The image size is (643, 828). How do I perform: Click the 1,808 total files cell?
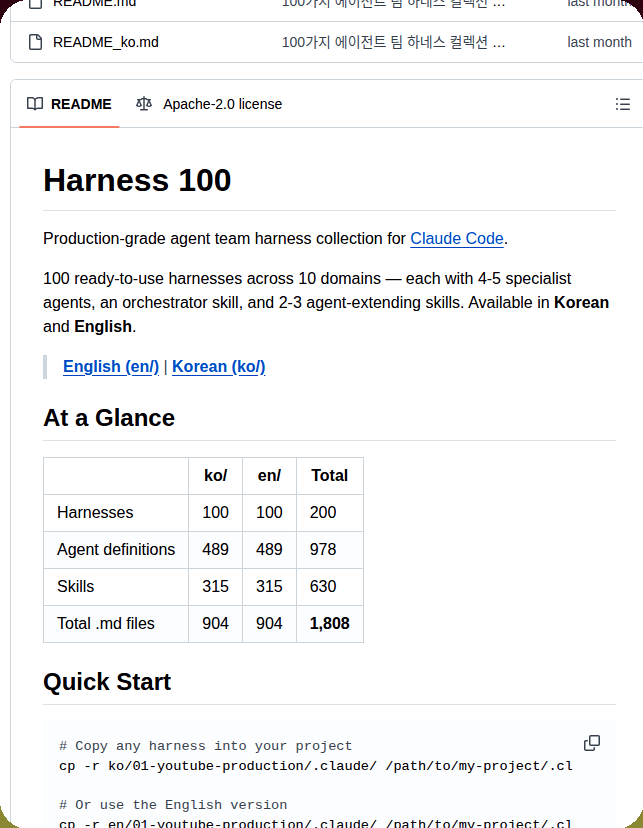click(329, 624)
